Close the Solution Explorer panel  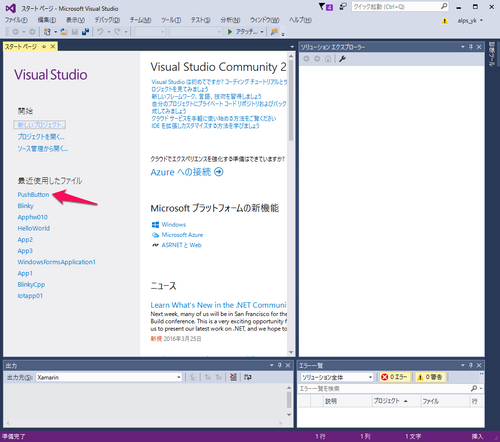pos(479,47)
